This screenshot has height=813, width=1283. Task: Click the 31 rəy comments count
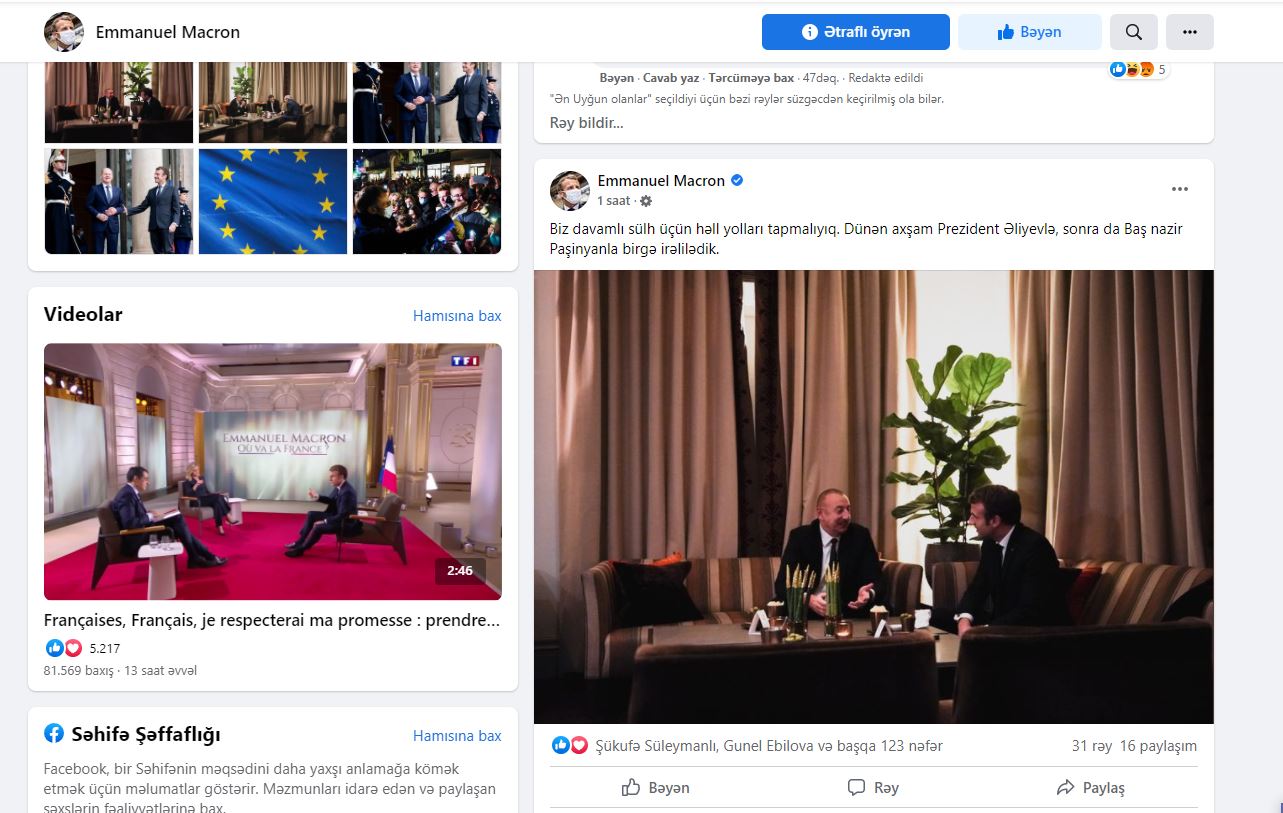pyautogui.click(x=1092, y=746)
